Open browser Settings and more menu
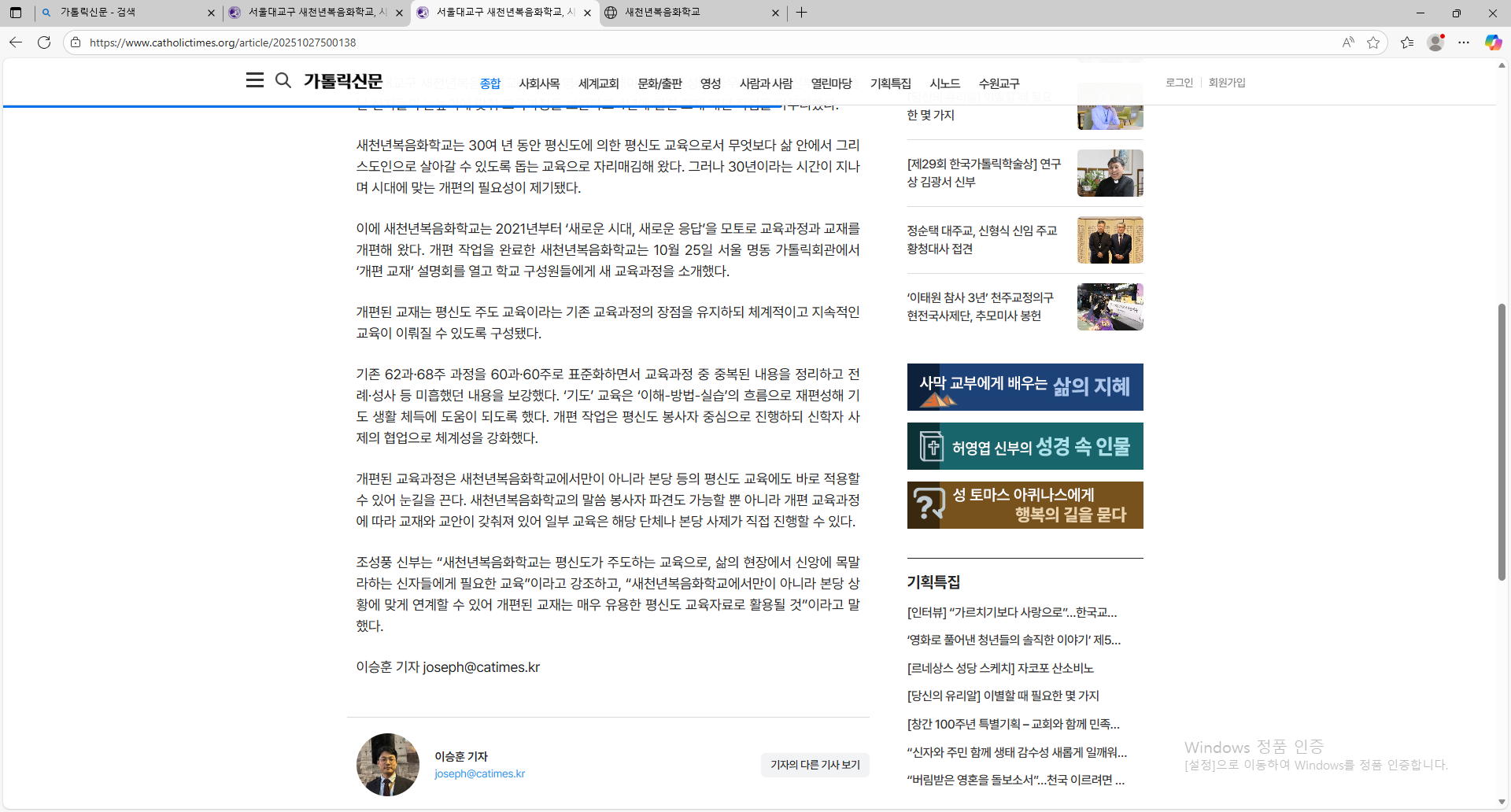 [x=1464, y=42]
